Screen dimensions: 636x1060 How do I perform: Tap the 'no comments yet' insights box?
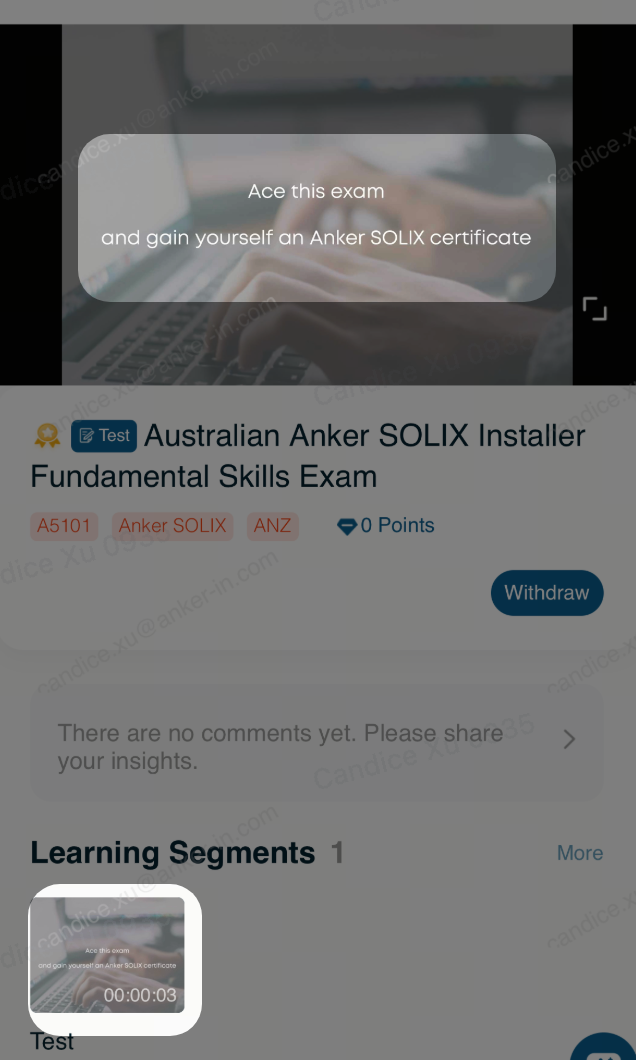(x=317, y=744)
